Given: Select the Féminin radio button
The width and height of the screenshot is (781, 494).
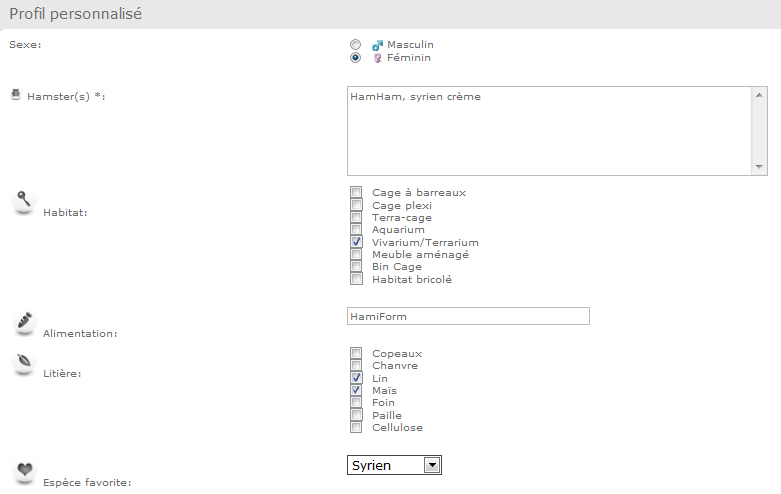Looking at the screenshot, I should (355, 58).
